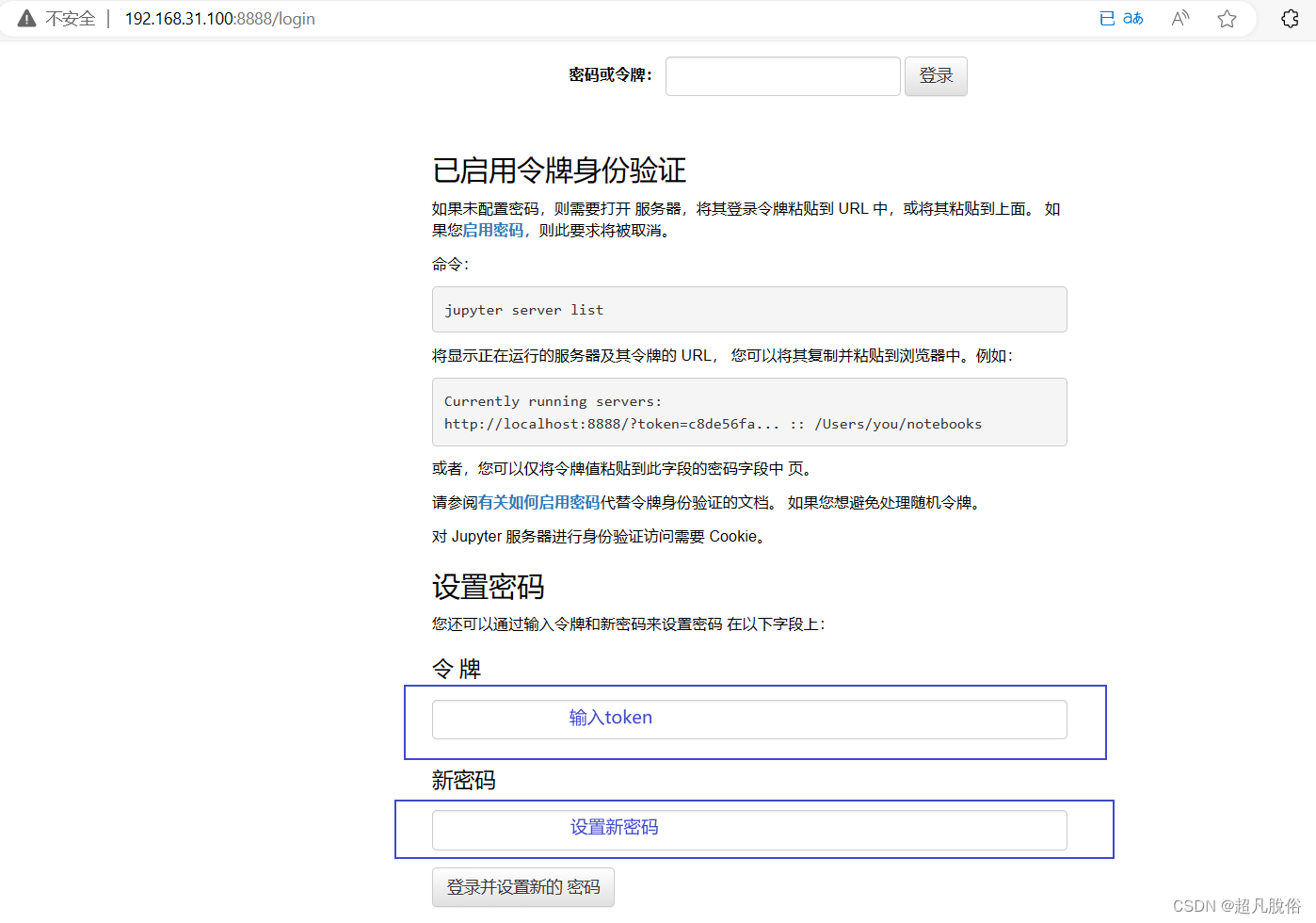Click the 已启用令牌身份验证 heading
The width and height of the screenshot is (1316, 923).
click(559, 170)
